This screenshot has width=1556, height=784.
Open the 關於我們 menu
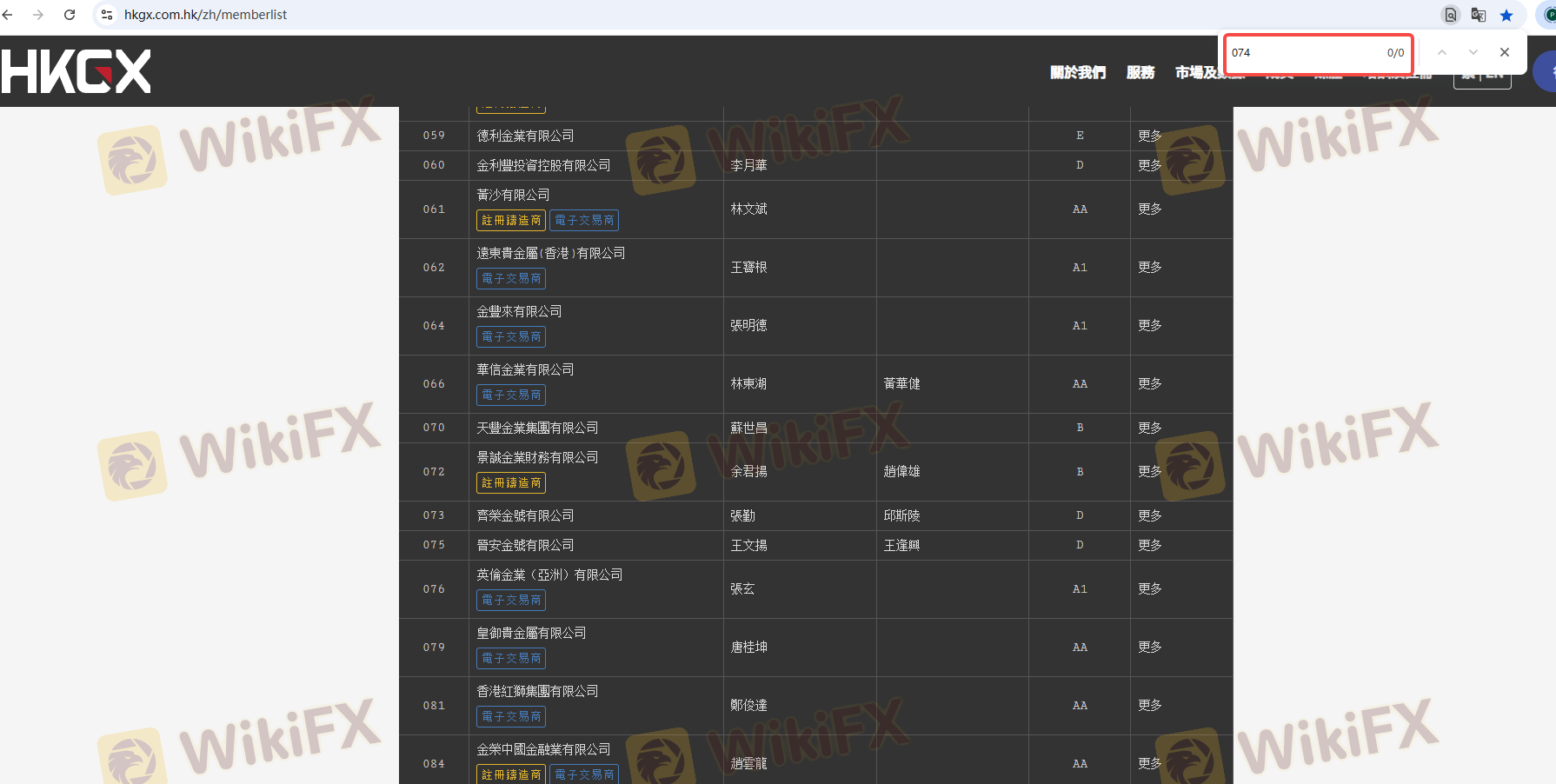1077,72
